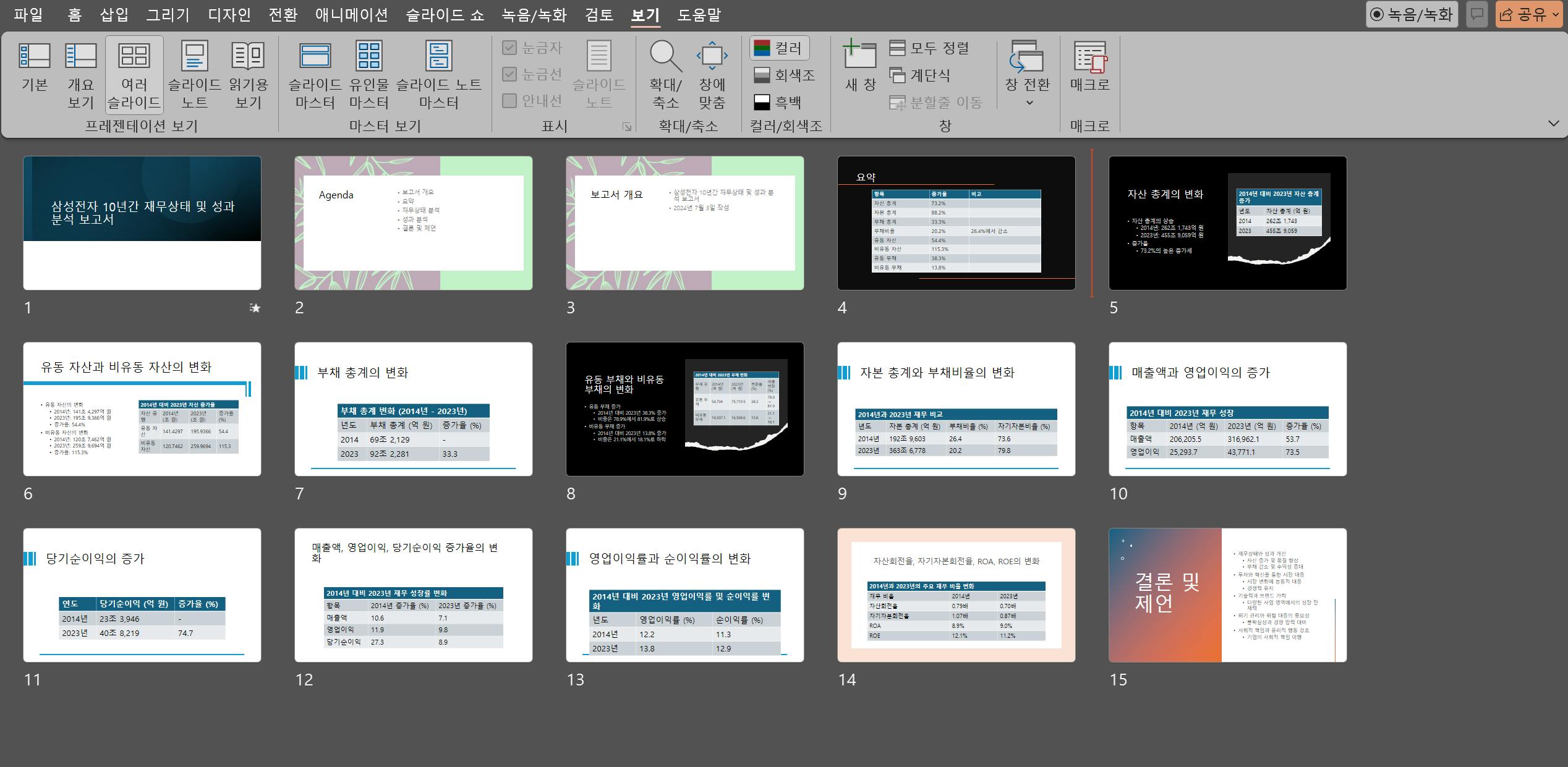Enable 안내선 guides checkbox
The width and height of the screenshot is (1568, 767).
(509, 101)
